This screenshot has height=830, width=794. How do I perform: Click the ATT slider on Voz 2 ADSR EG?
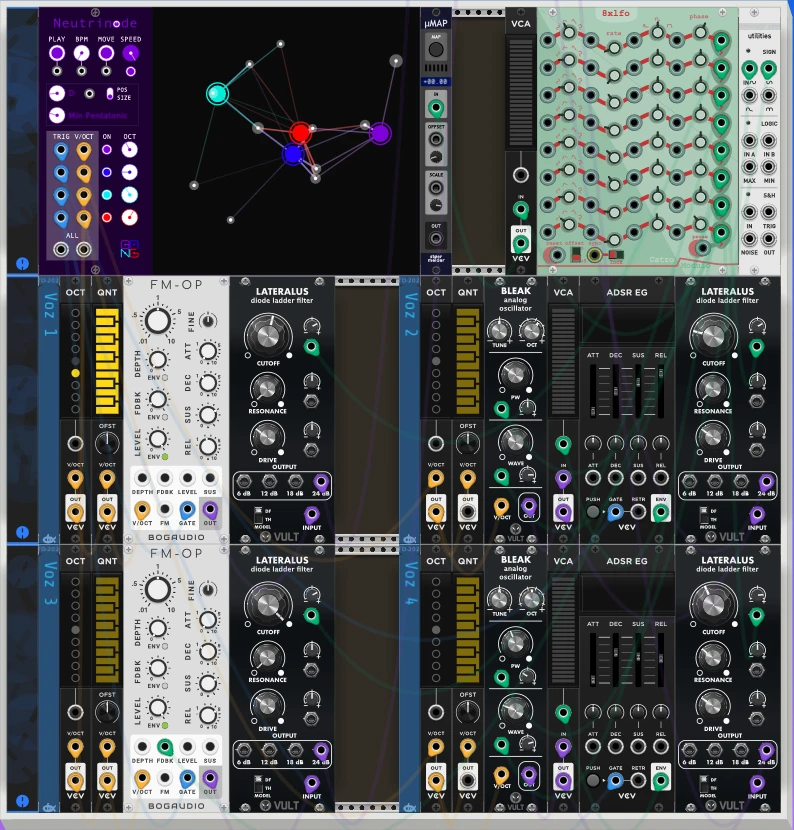[593, 391]
